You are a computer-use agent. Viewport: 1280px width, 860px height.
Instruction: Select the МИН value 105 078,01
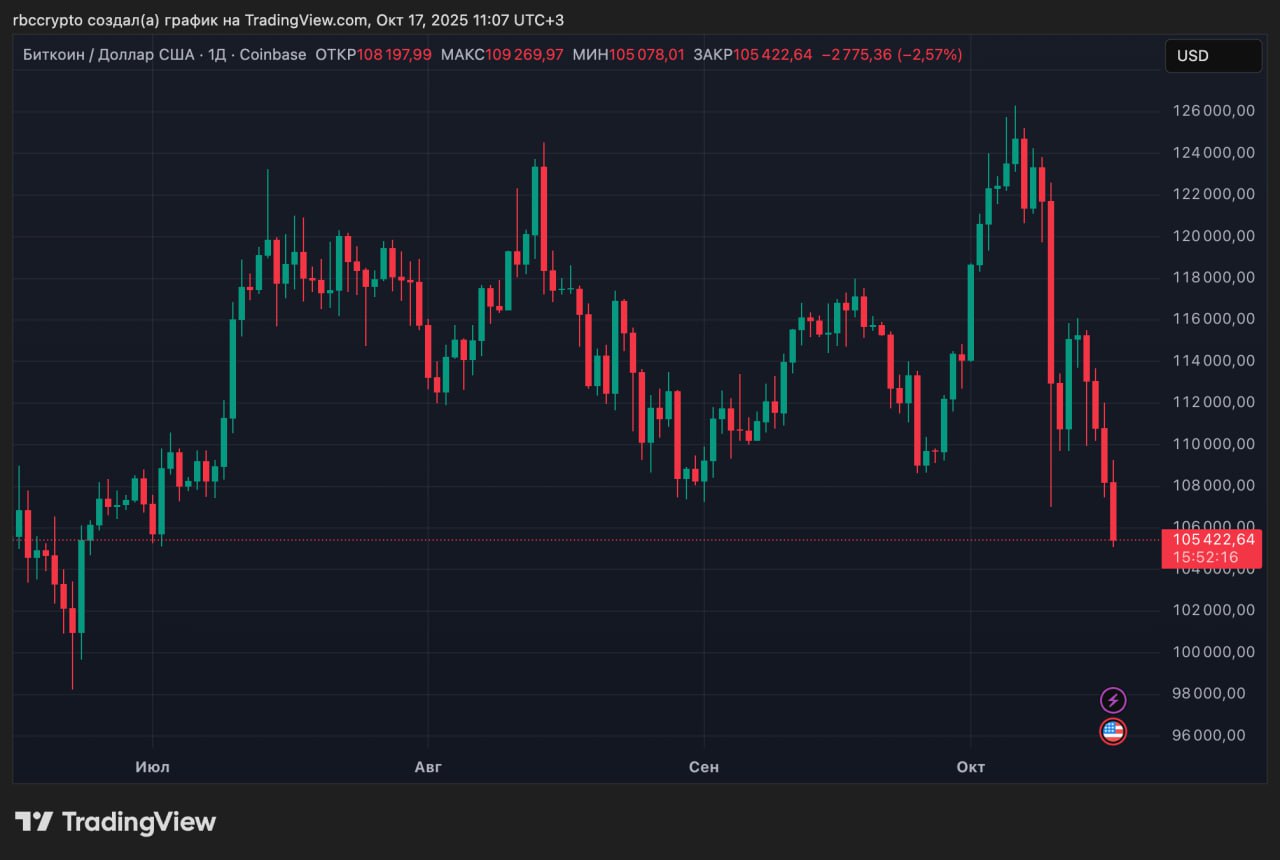[x=646, y=55]
